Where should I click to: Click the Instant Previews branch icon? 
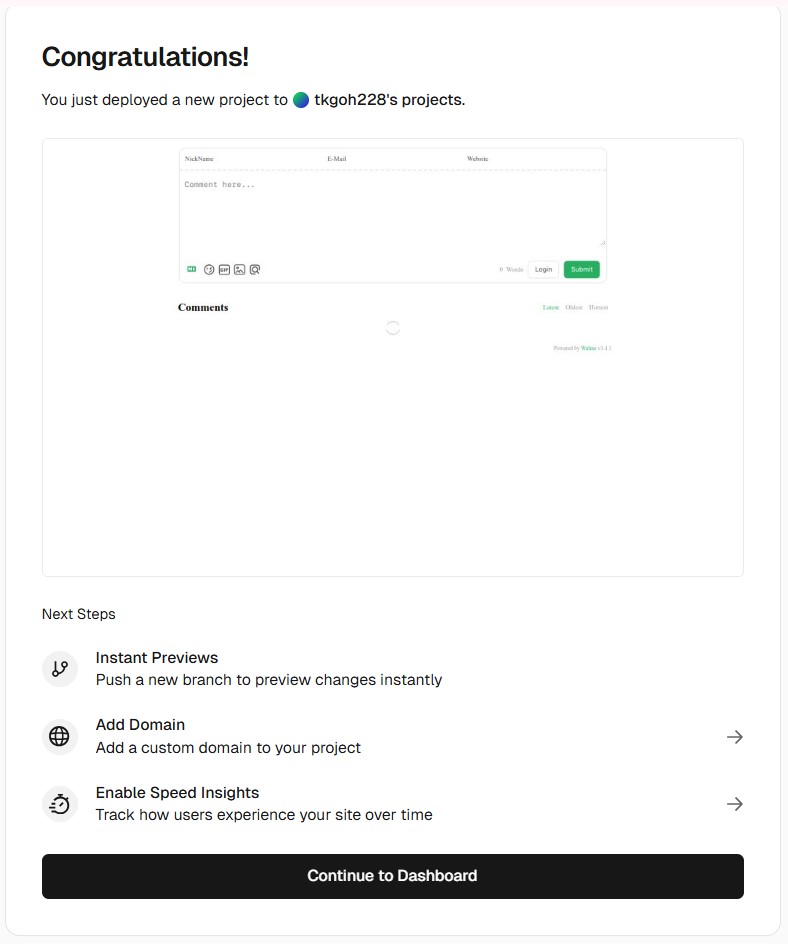click(60, 669)
